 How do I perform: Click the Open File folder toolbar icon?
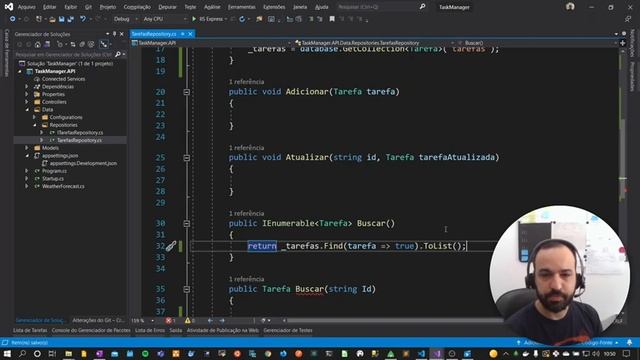[x=52, y=19]
